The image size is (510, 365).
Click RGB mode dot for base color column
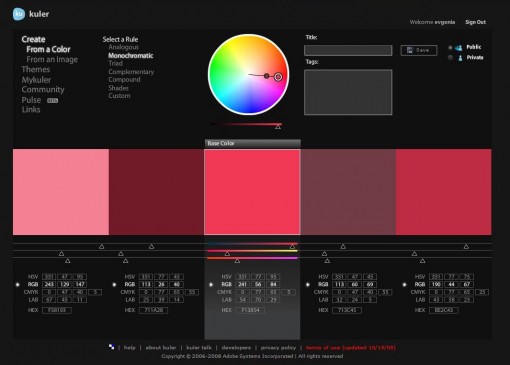point(211,285)
